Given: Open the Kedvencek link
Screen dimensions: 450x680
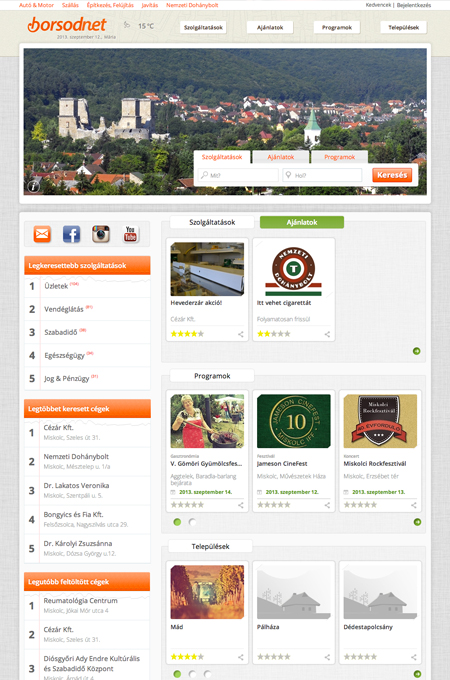Looking at the screenshot, I should (378, 5).
